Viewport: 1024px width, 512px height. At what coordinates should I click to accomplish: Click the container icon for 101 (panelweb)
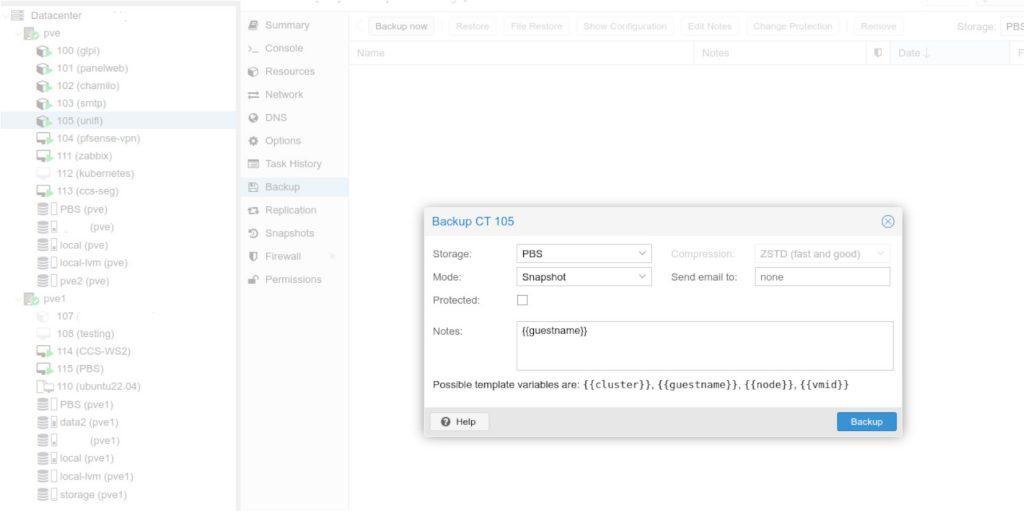(x=44, y=69)
